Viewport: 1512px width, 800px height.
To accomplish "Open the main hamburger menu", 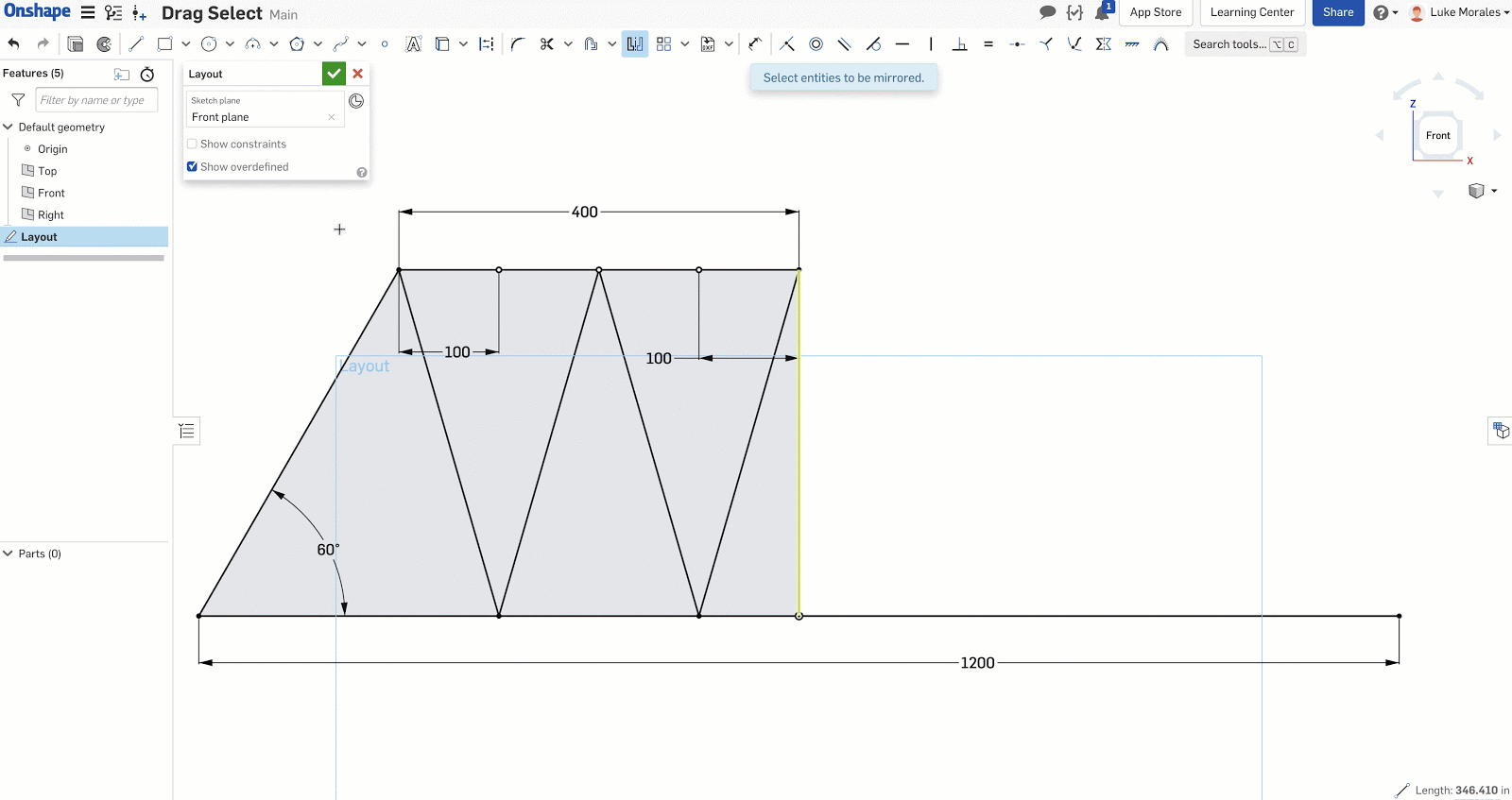I will [88, 12].
